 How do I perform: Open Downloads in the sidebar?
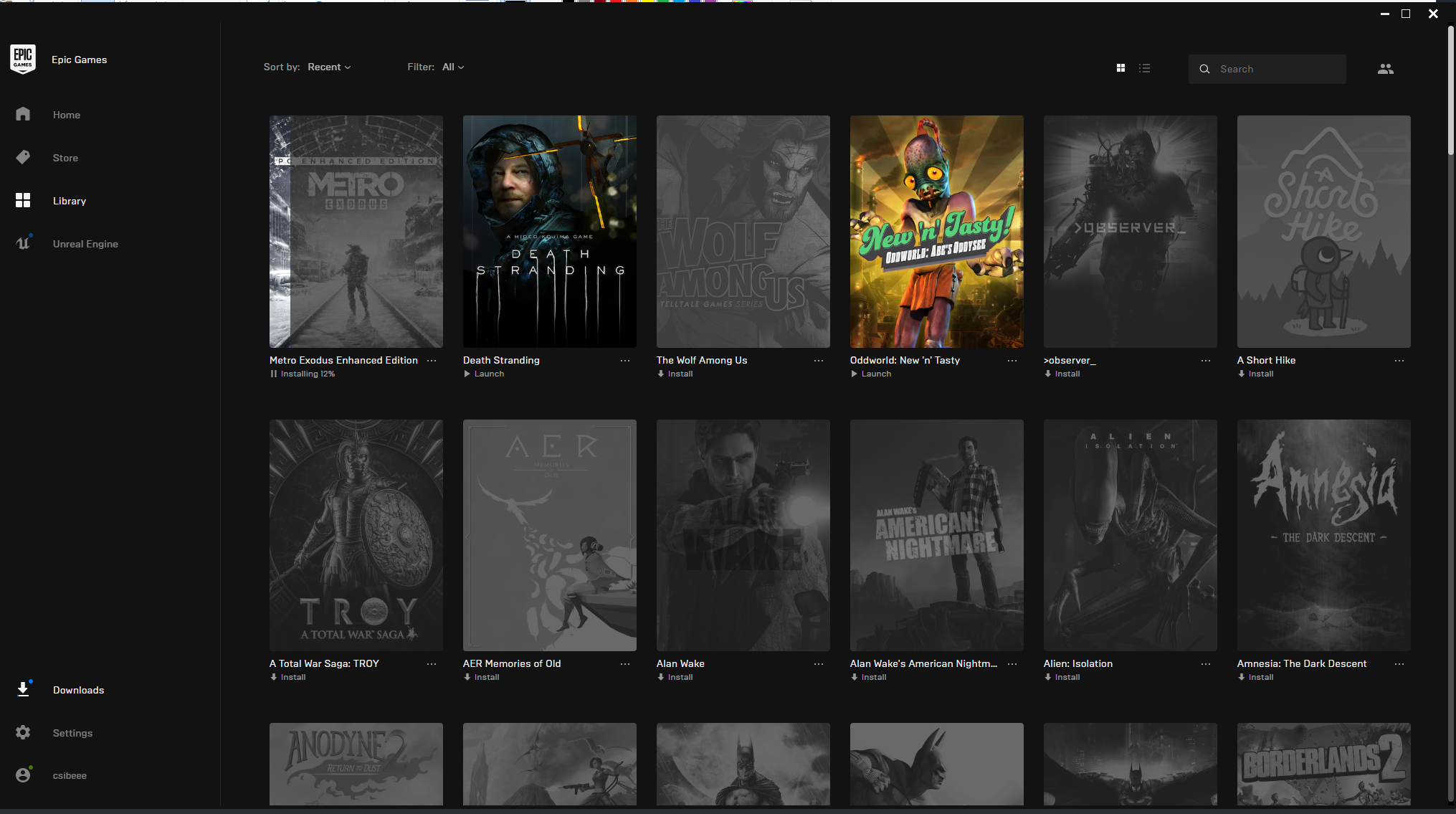pyautogui.click(x=79, y=690)
